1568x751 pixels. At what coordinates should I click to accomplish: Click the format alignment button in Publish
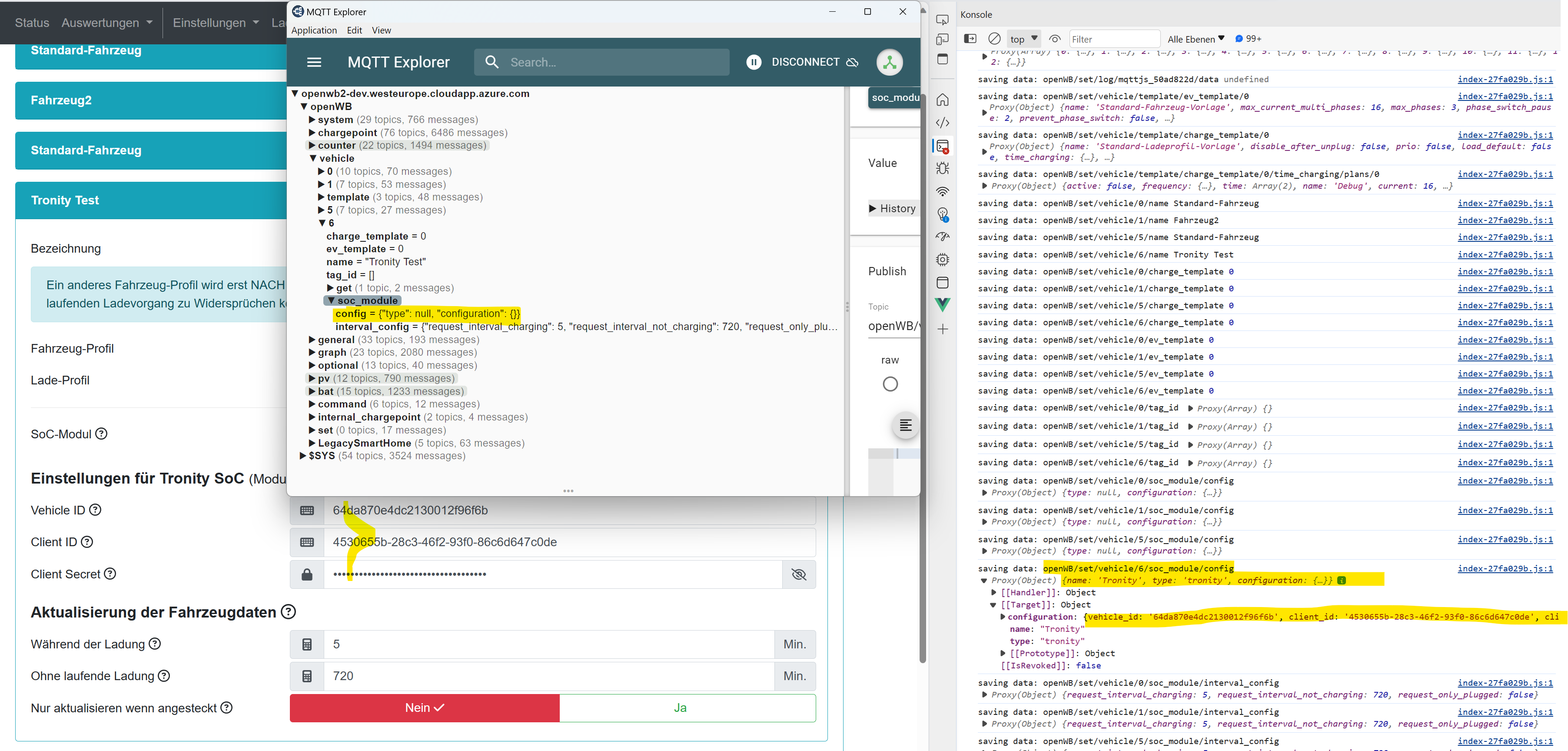[x=905, y=425]
